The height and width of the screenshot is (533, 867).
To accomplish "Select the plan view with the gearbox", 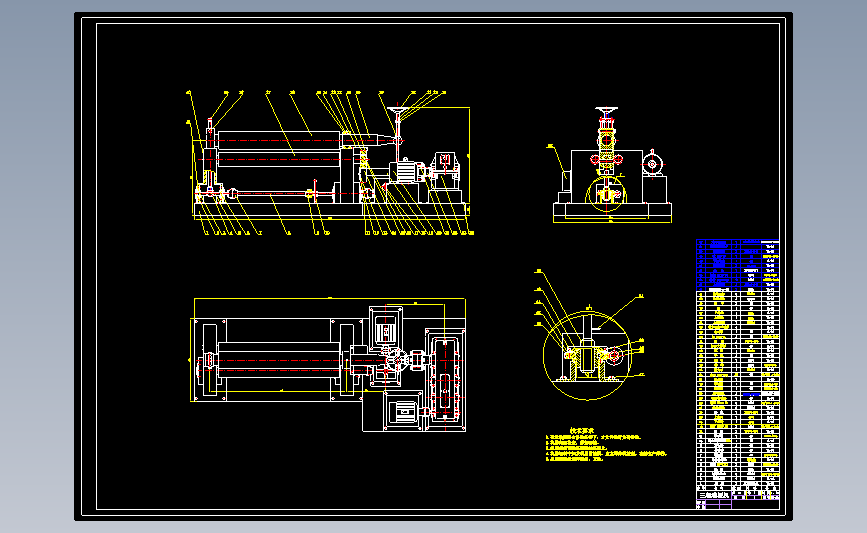I will pos(328,365).
